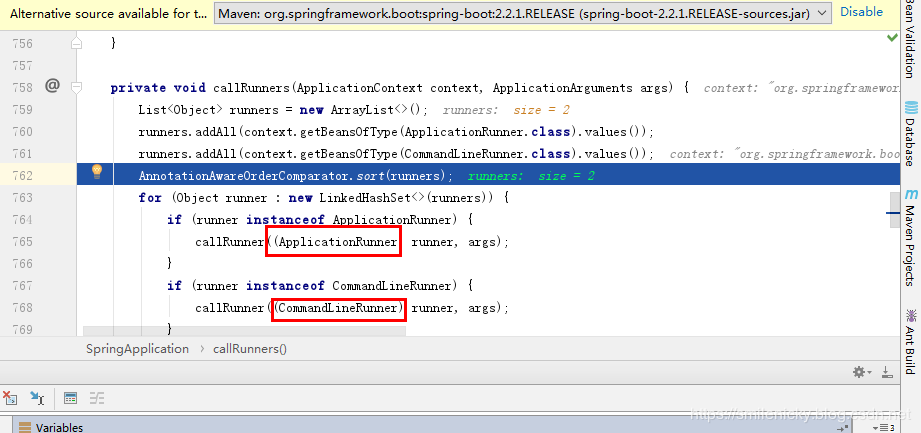Click the Ant bug icon in the right sidebar

(911, 315)
